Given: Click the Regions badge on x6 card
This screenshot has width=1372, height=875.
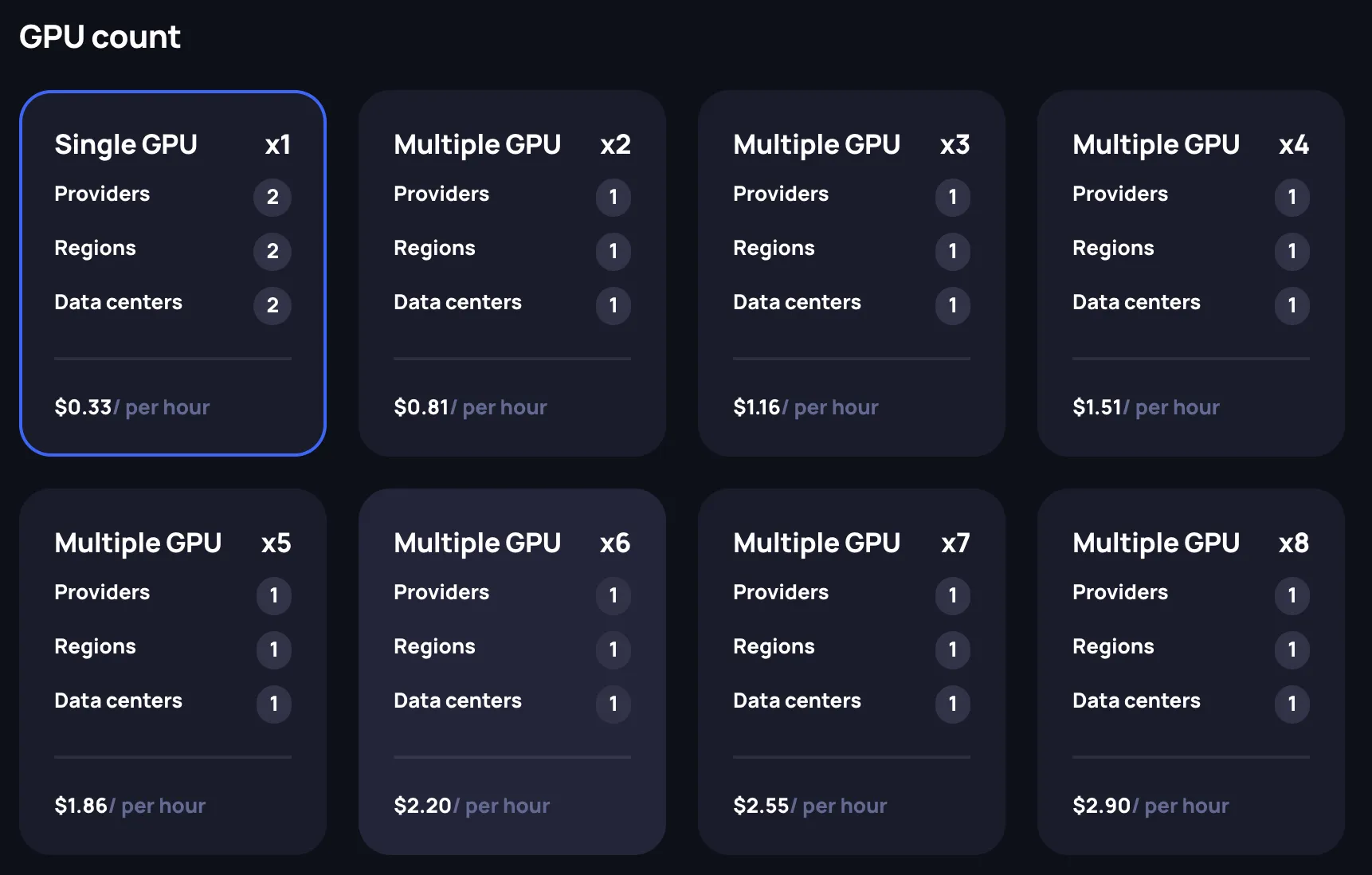Looking at the screenshot, I should coord(613,650).
